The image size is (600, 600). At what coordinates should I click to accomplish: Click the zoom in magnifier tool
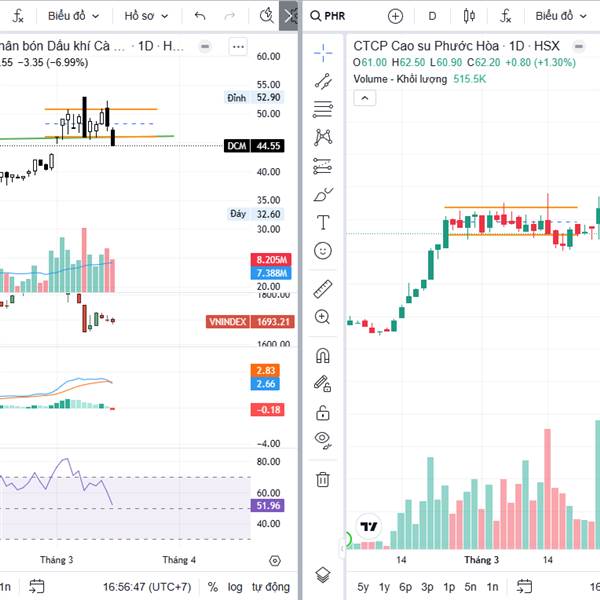323,317
